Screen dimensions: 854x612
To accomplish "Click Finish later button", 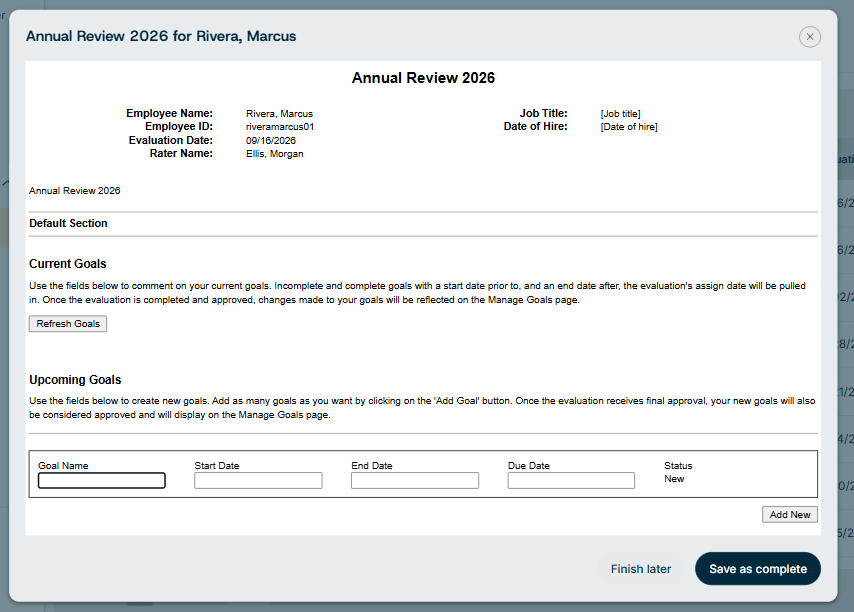I will click(640, 569).
